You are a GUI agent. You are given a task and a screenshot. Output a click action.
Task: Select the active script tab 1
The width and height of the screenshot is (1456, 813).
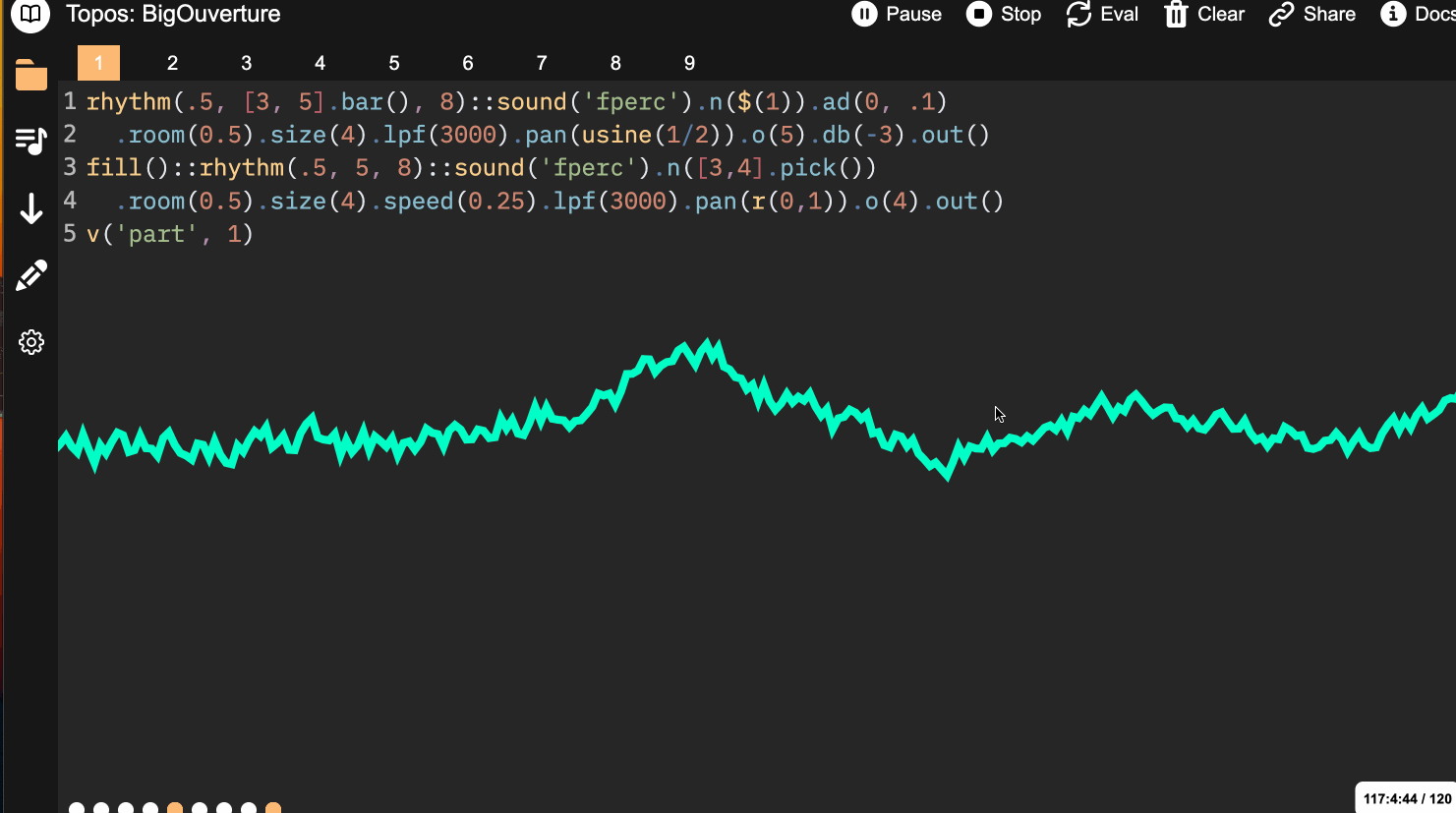coord(98,63)
